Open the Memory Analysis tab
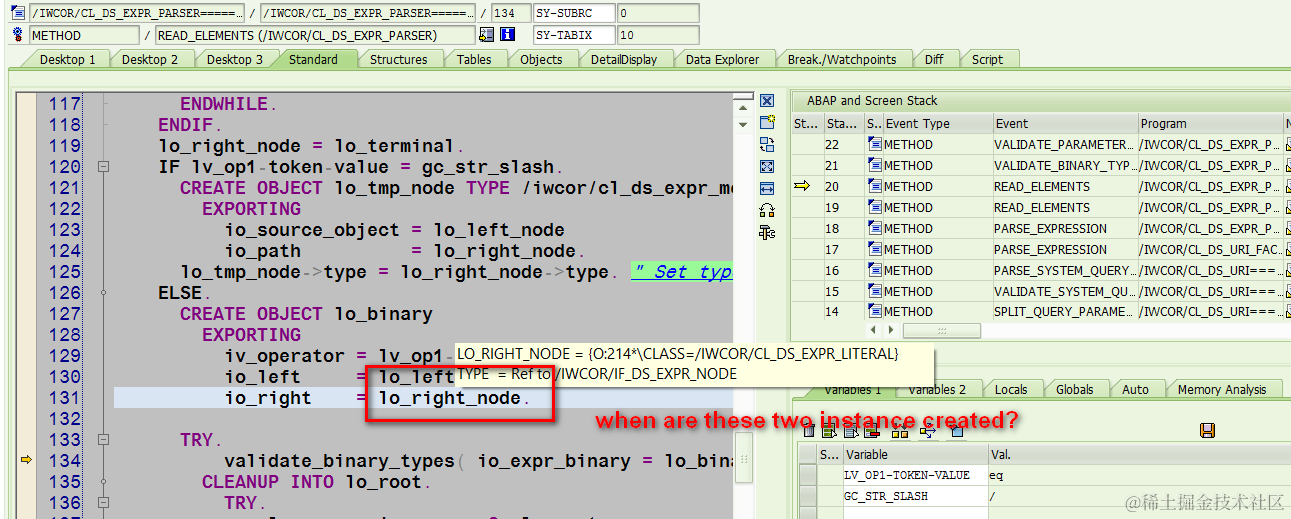The height and width of the screenshot is (519, 1291). [1222, 389]
